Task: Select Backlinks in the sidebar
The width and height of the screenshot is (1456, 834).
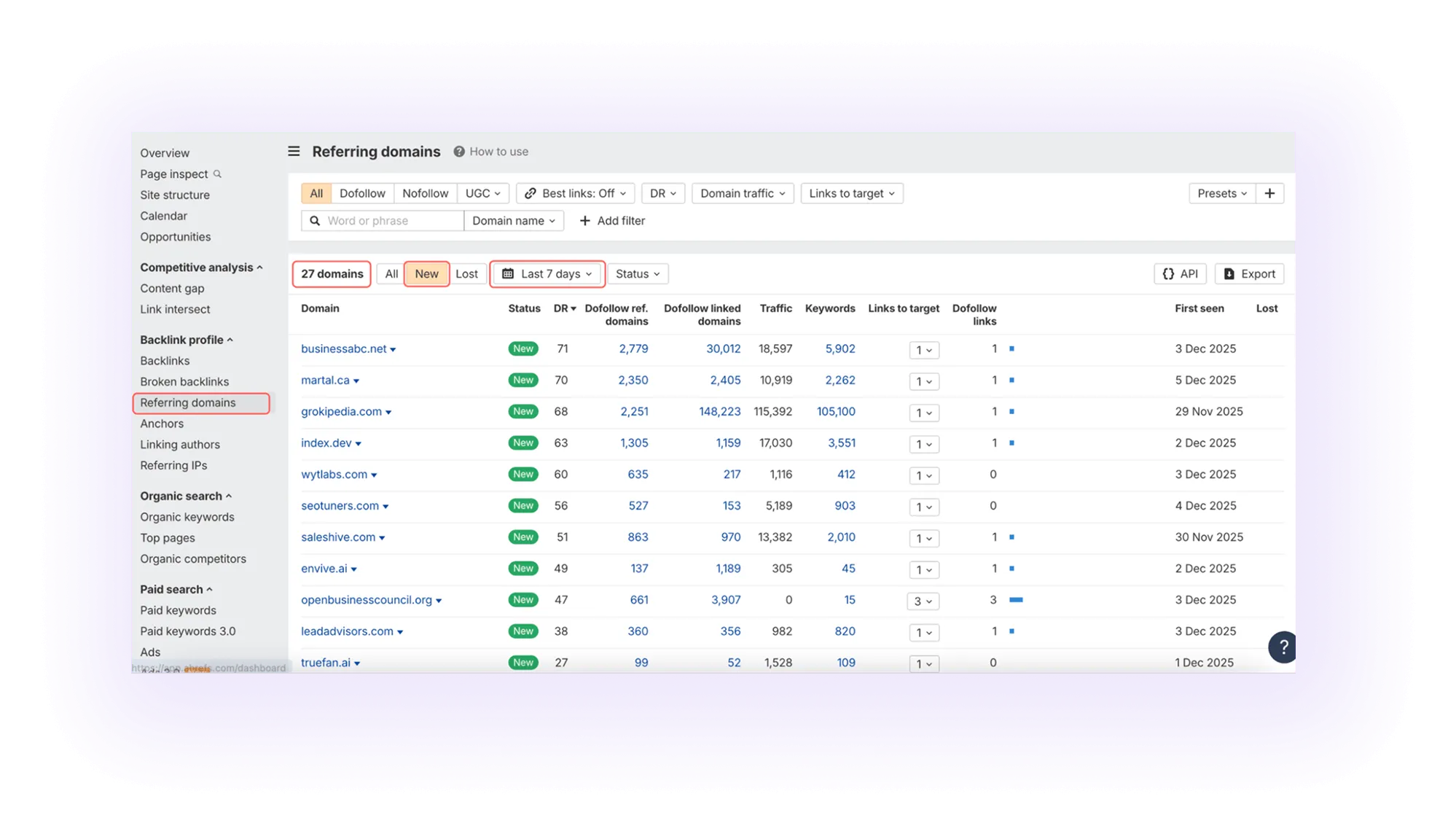Action: click(165, 360)
